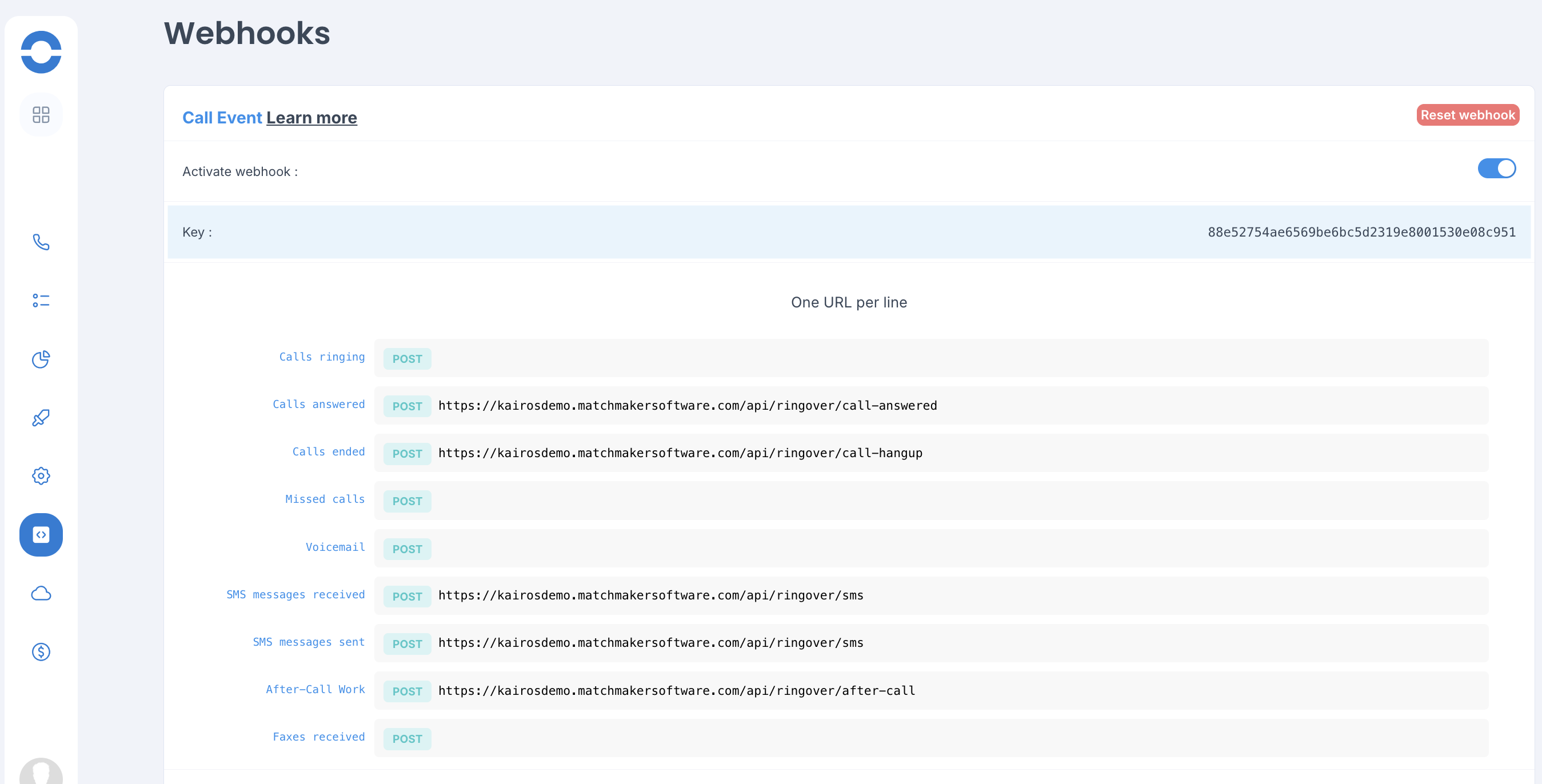
Task: Open the billing dollar icon
Action: [41, 652]
